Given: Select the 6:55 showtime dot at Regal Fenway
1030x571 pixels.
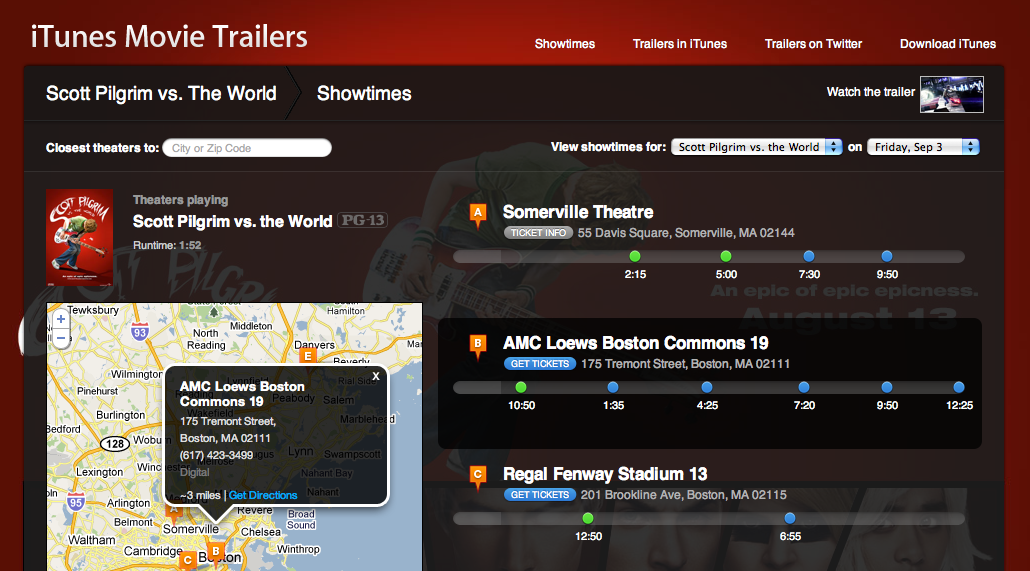Looking at the screenshot, I should tap(790, 518).
